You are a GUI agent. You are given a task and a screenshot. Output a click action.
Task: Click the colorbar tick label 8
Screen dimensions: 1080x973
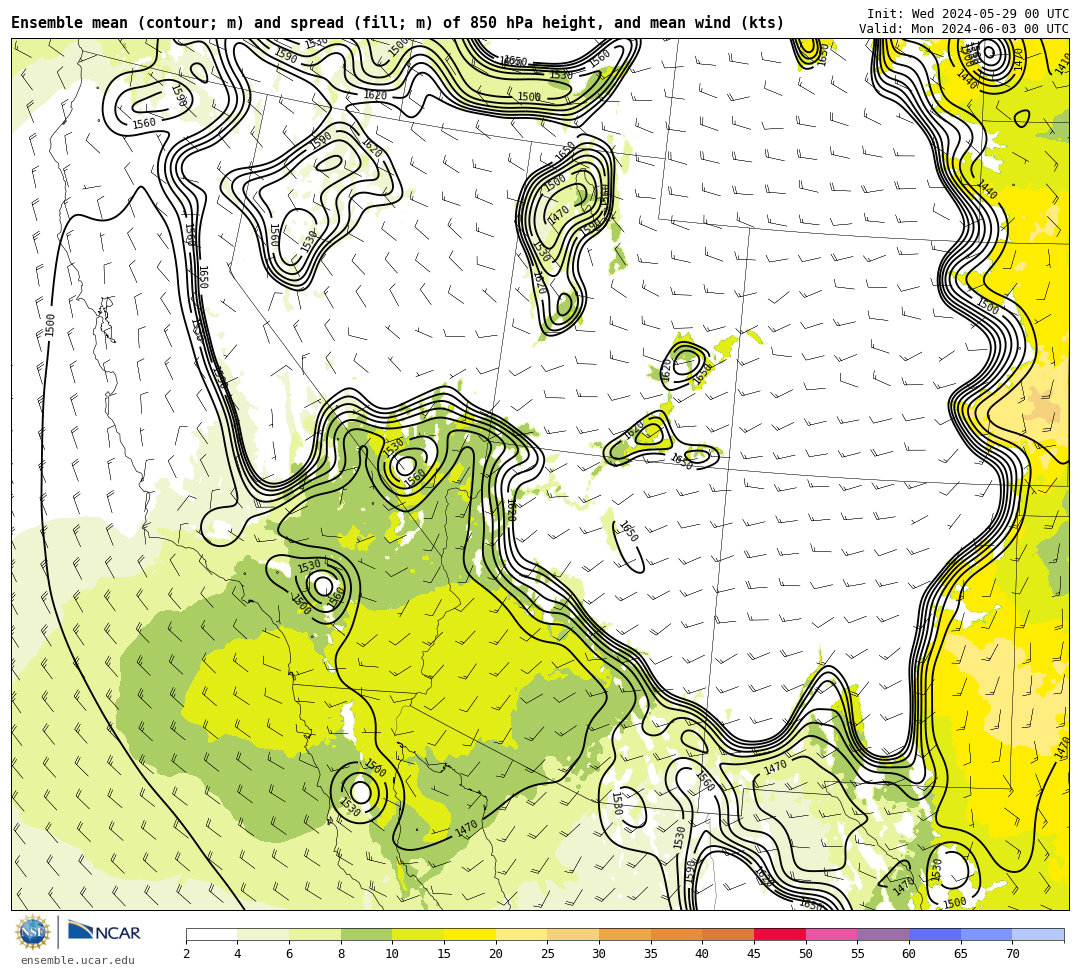pyautogui.click(x=341, y=954)
